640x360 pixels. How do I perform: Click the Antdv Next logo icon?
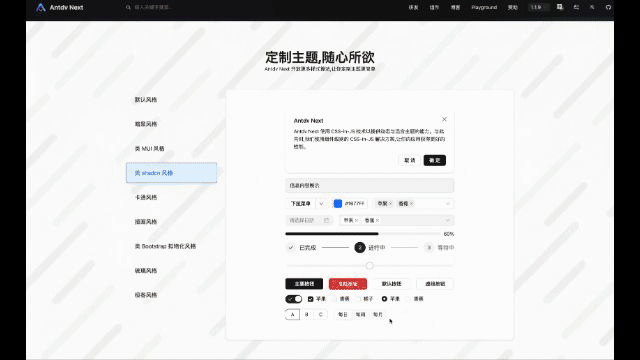[41, 7]
